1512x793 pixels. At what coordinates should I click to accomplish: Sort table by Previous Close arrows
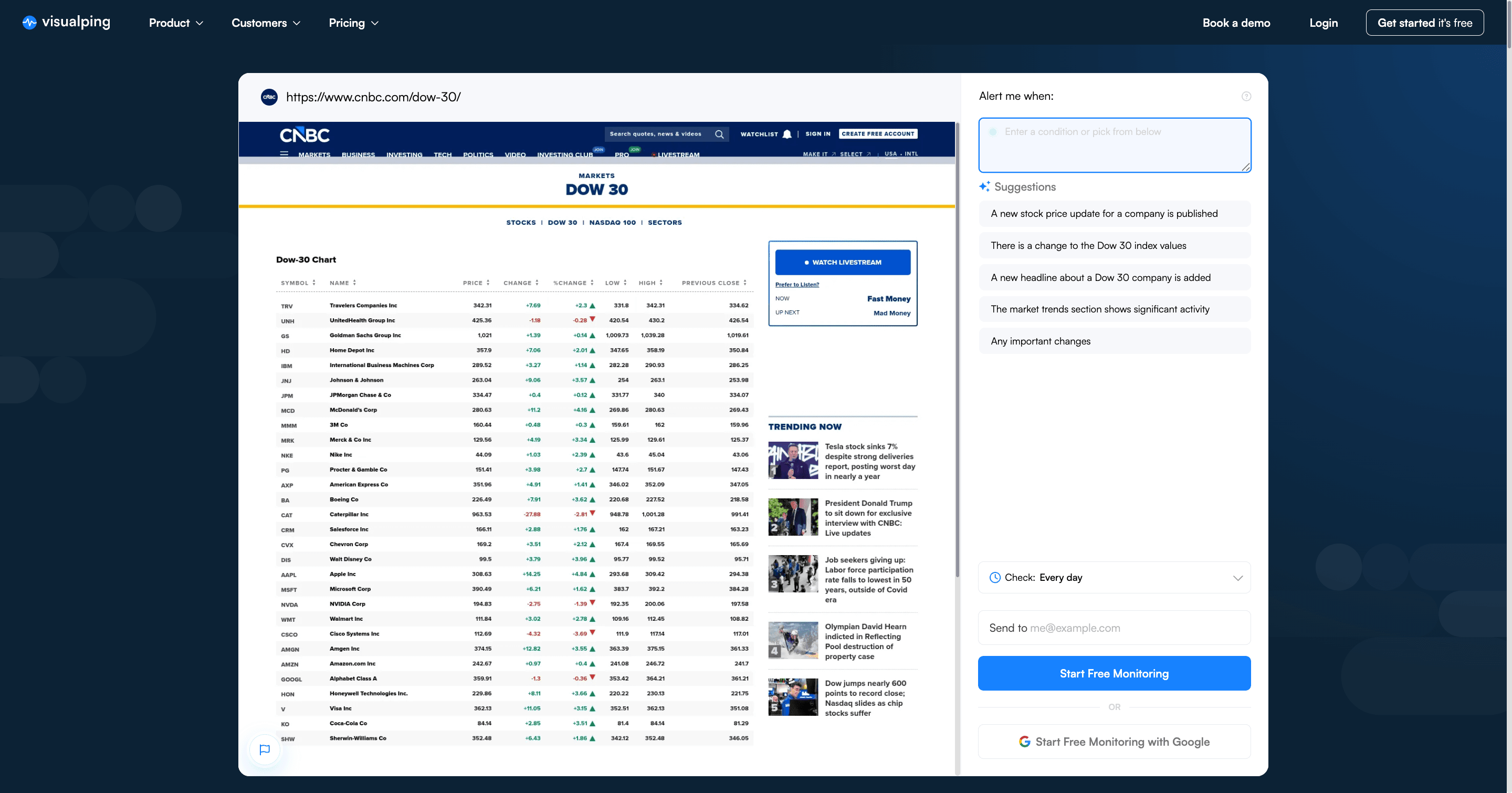745,283
